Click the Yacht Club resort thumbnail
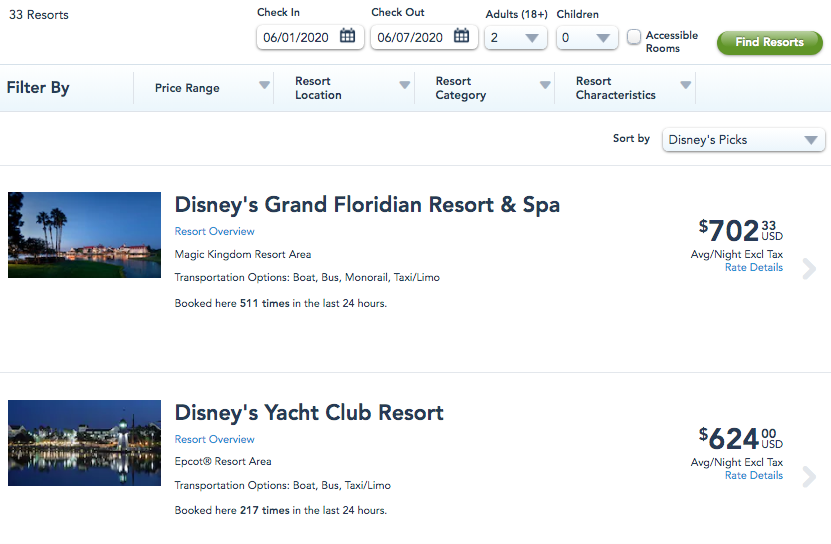The height and width of the screenshot is (544, 831). [84, 443]
